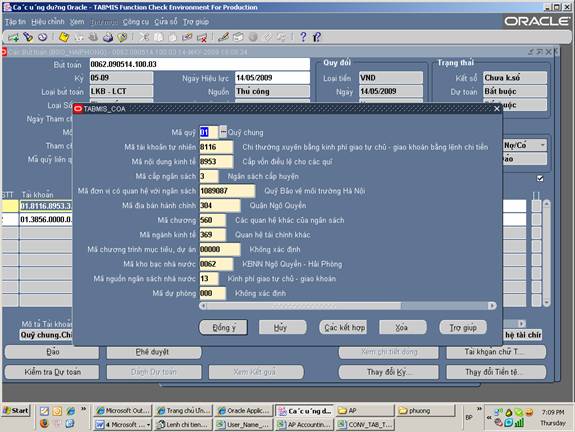Click the Find flashlight toolbar icon

(x=28, y=37)
